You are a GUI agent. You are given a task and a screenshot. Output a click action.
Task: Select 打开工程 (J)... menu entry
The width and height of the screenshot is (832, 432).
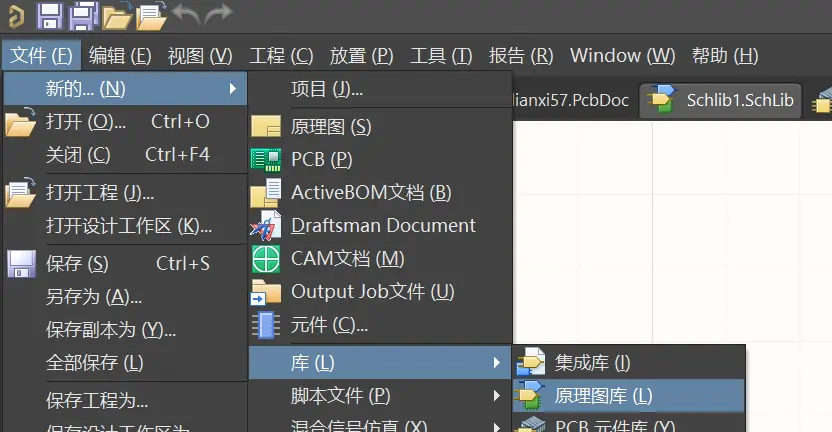(x=125, y=193)
